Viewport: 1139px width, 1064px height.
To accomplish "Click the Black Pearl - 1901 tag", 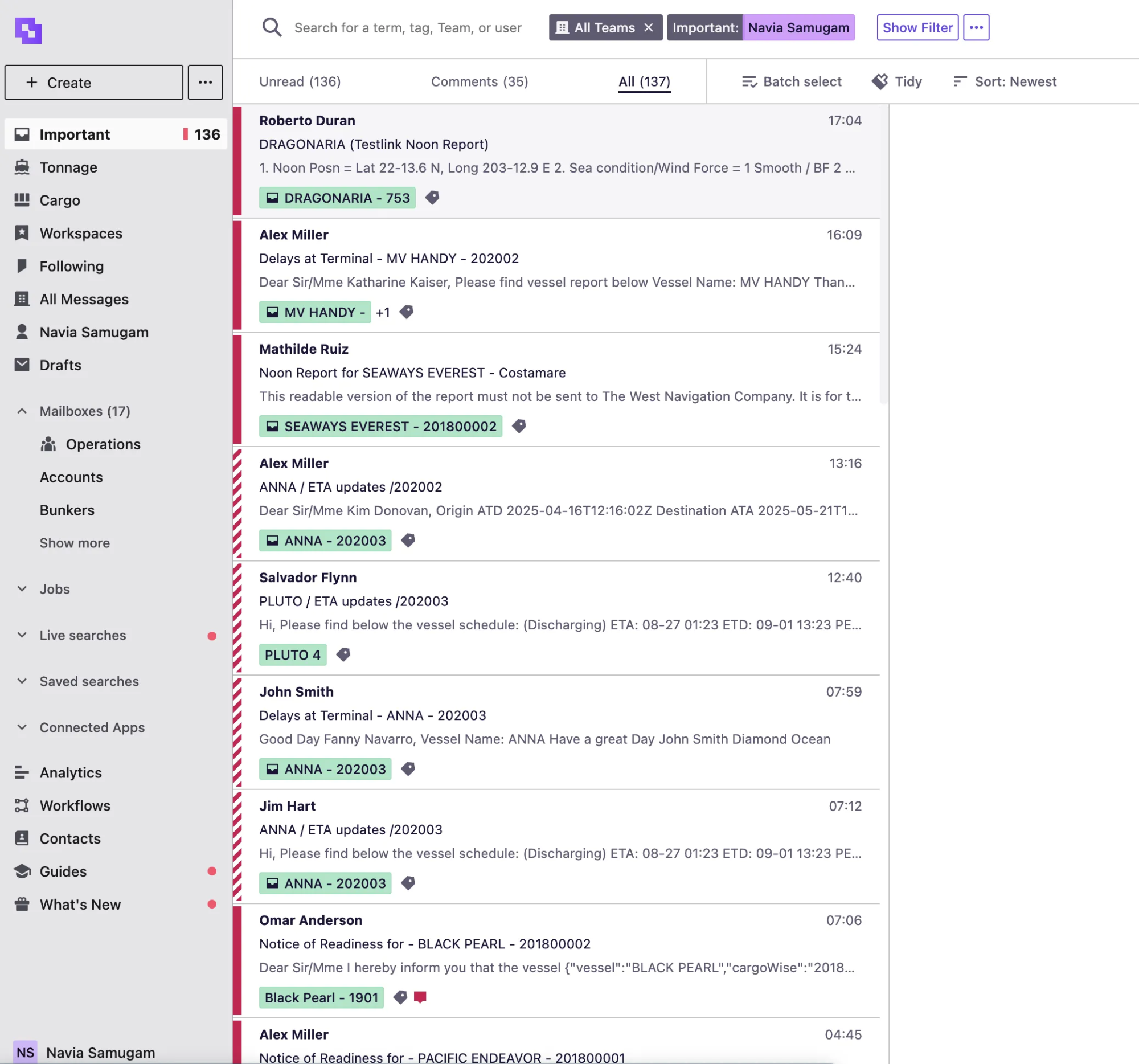I will tap(321, 997).
